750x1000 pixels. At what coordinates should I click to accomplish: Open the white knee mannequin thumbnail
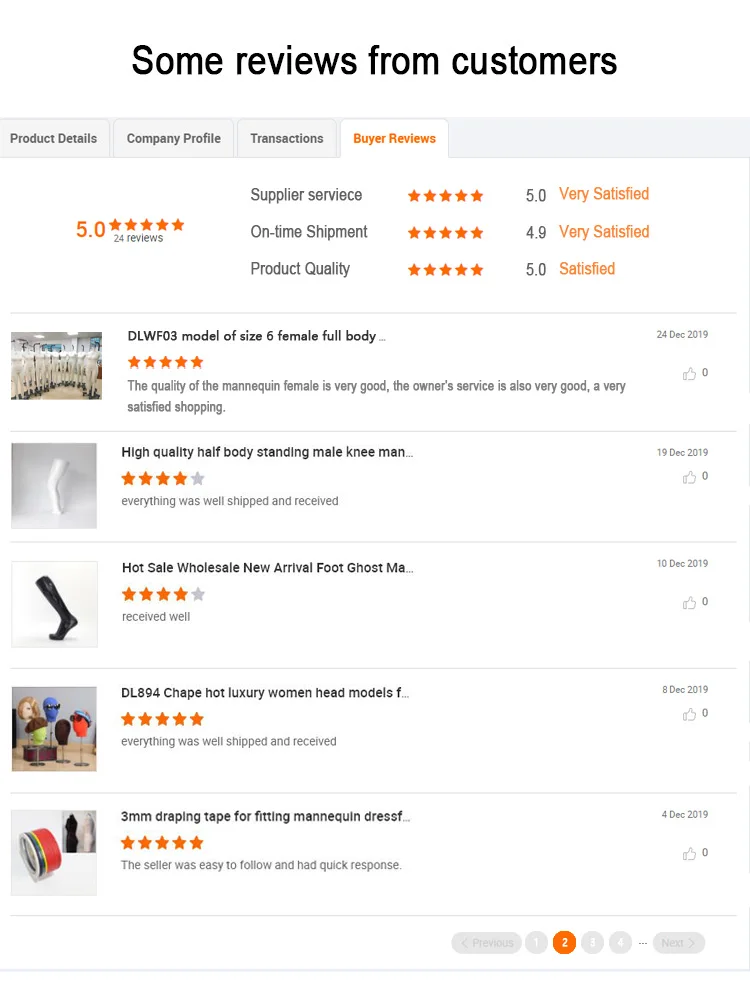click(x=54, y=485)
